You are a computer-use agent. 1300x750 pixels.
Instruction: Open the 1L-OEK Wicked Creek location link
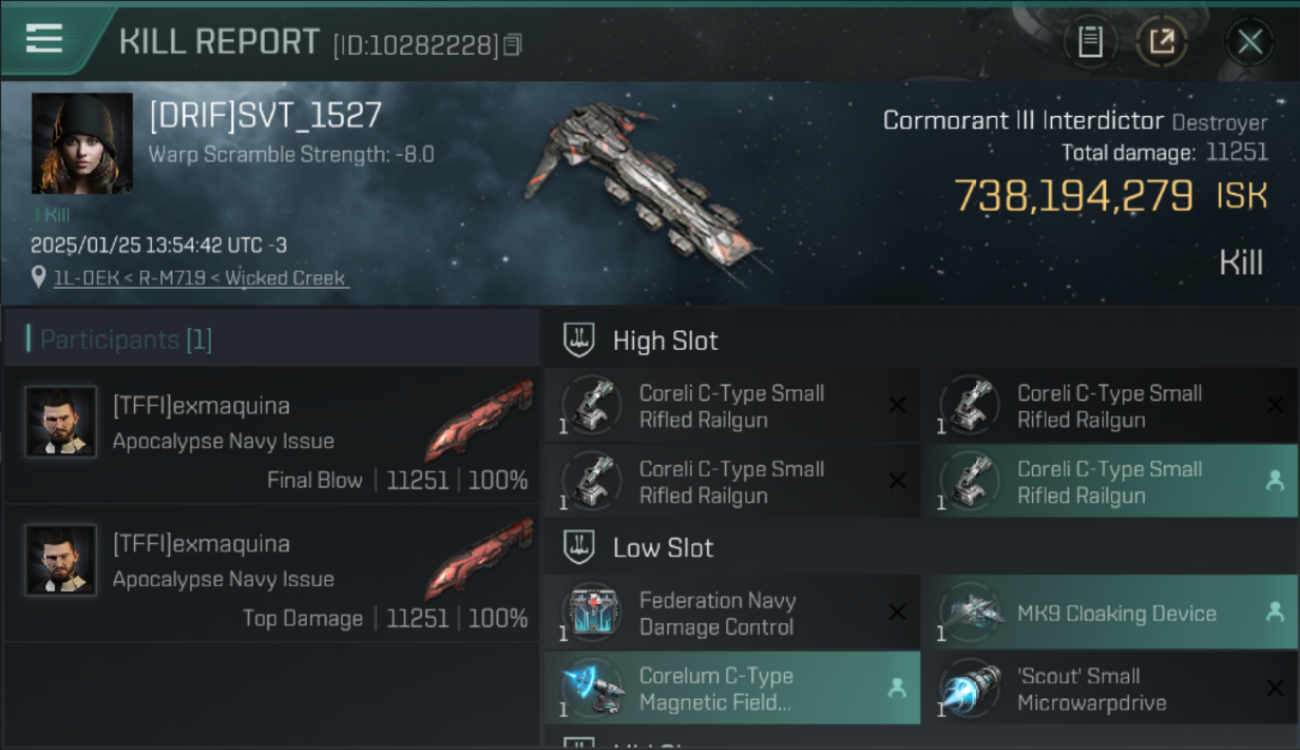point(200,278)
